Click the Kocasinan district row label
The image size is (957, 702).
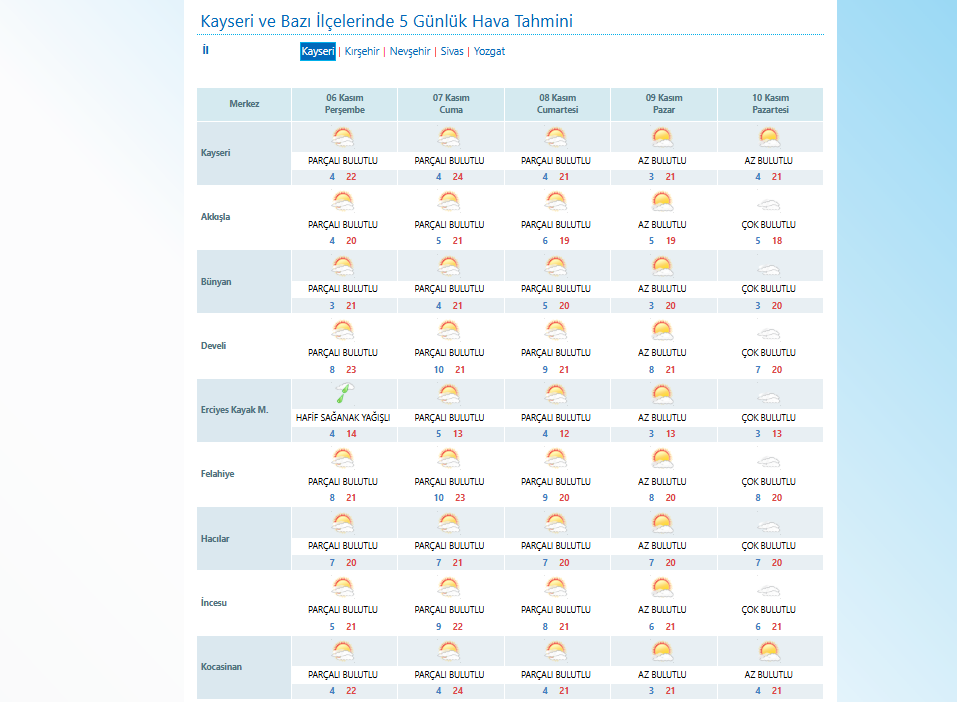(222, 666)
